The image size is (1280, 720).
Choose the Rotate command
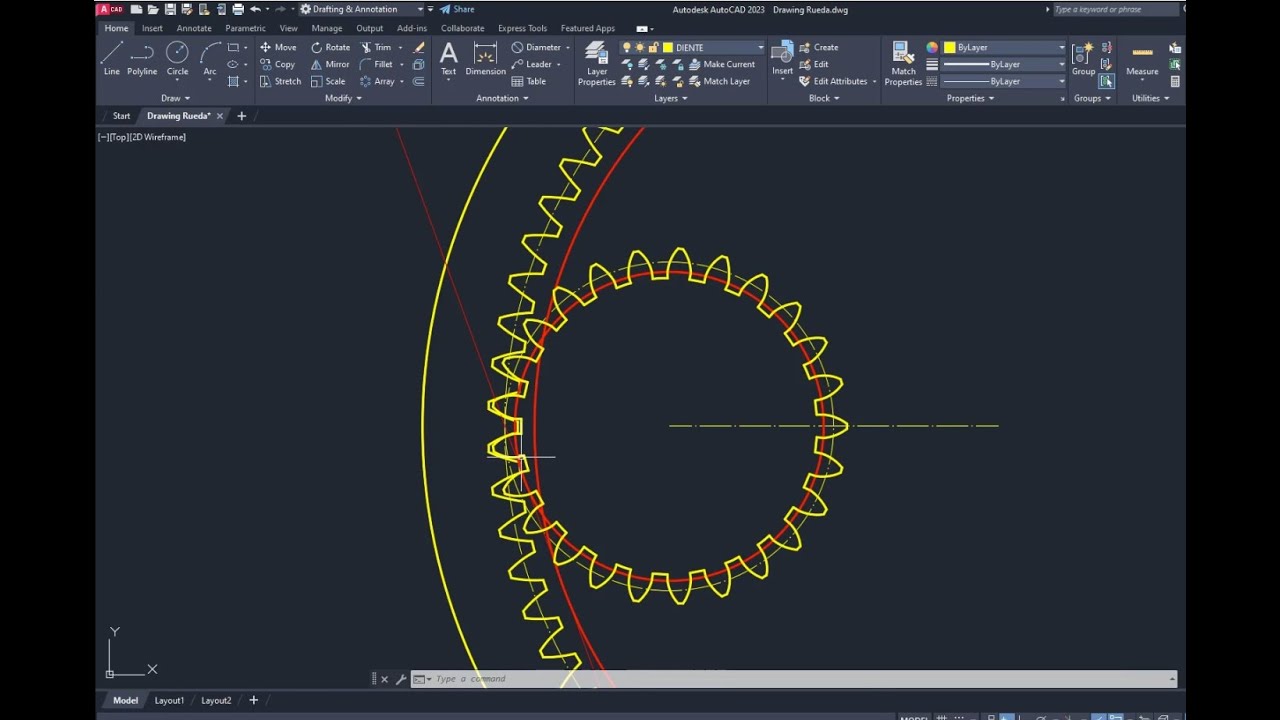tap(330, 47)
